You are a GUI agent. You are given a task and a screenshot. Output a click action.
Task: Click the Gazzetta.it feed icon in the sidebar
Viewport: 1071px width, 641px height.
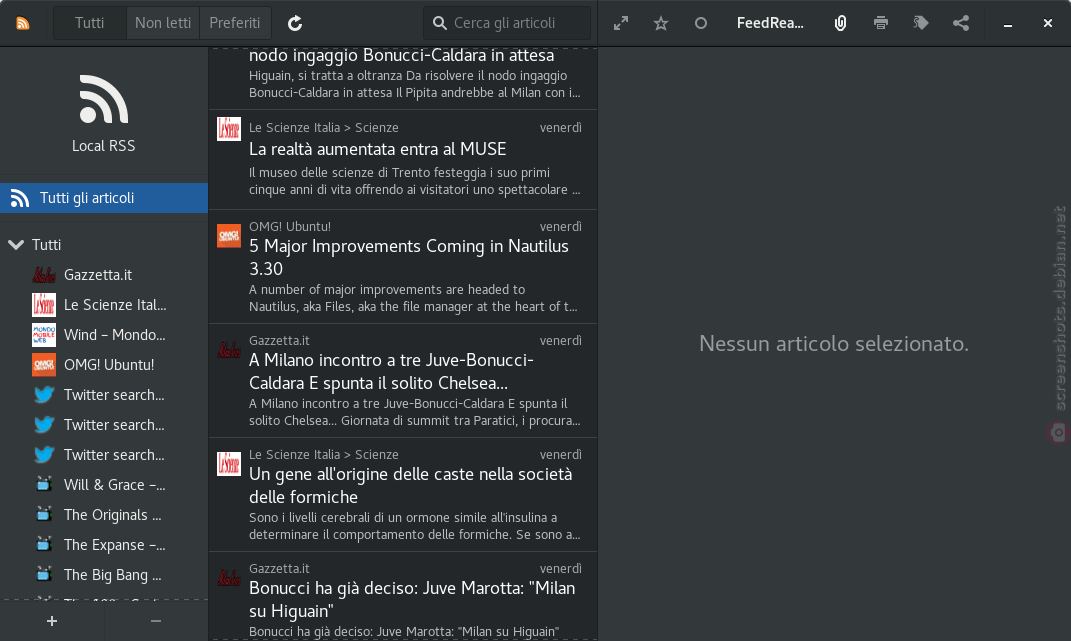tap(44, 275)
